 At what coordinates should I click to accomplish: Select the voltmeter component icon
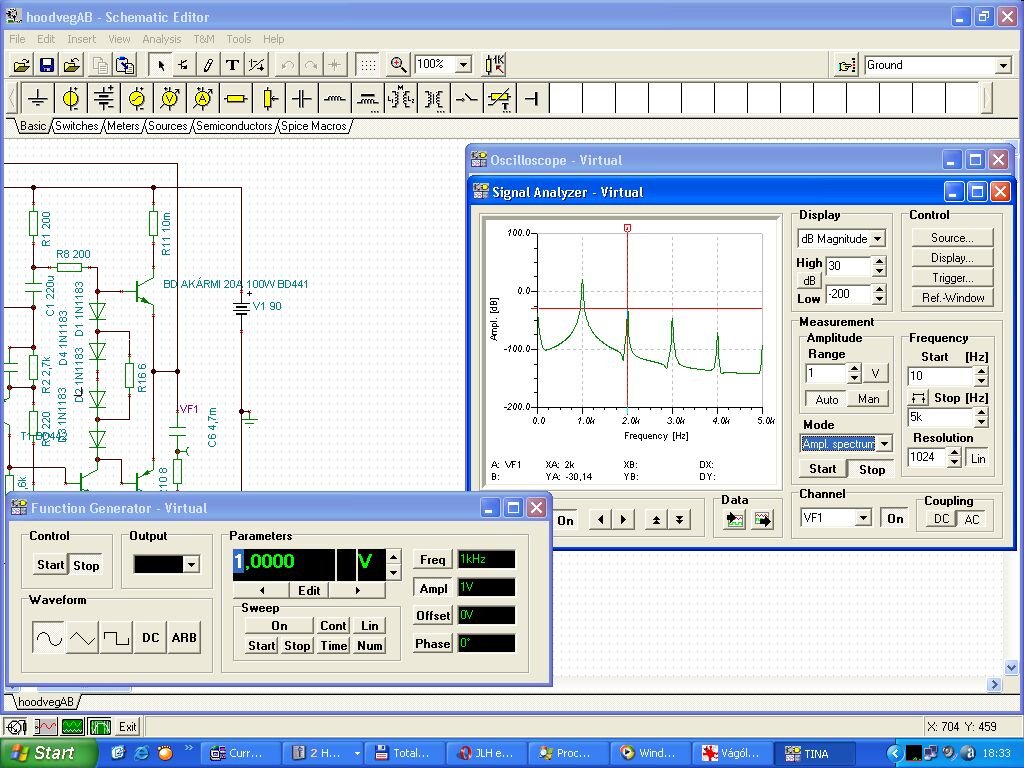(x=170, y=98)
